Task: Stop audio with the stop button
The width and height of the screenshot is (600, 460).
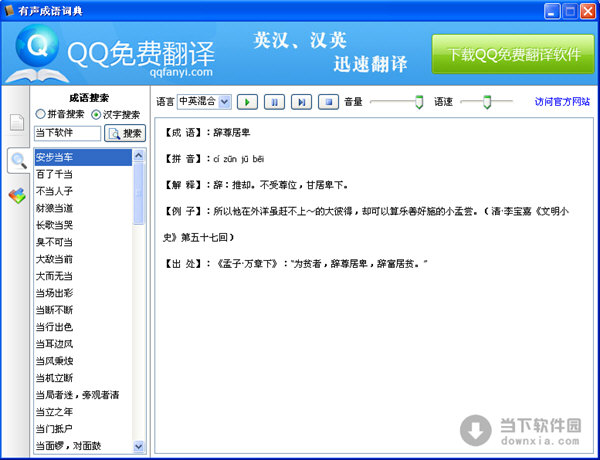Action: pos(329,102)
